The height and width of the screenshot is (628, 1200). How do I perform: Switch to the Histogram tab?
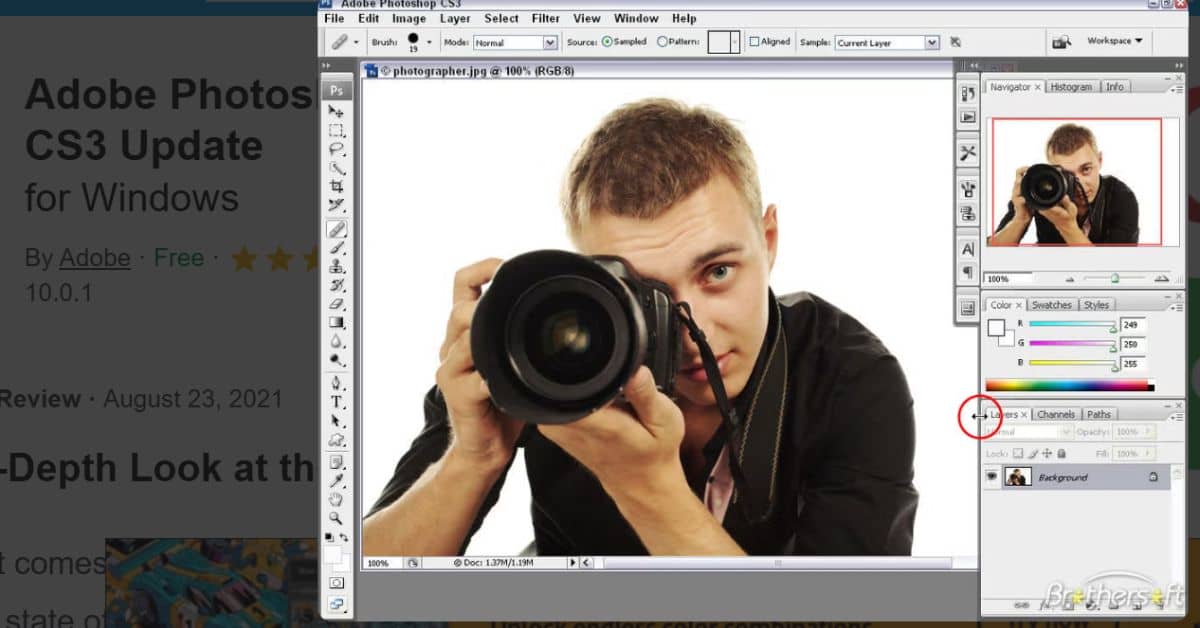1071,87
